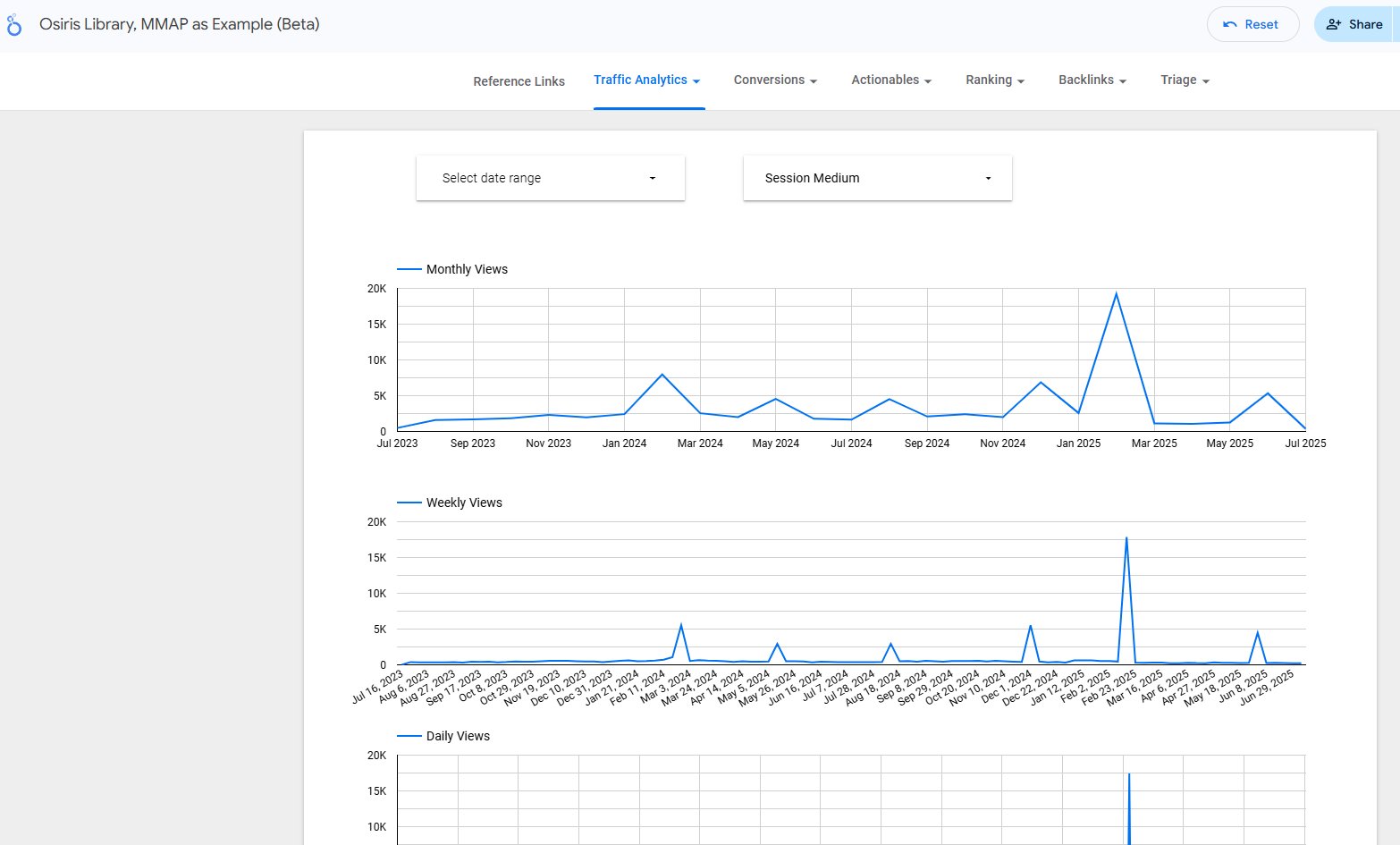Click the Reset undo arrow icon
1400x845 pixels.
(1230, 25)
